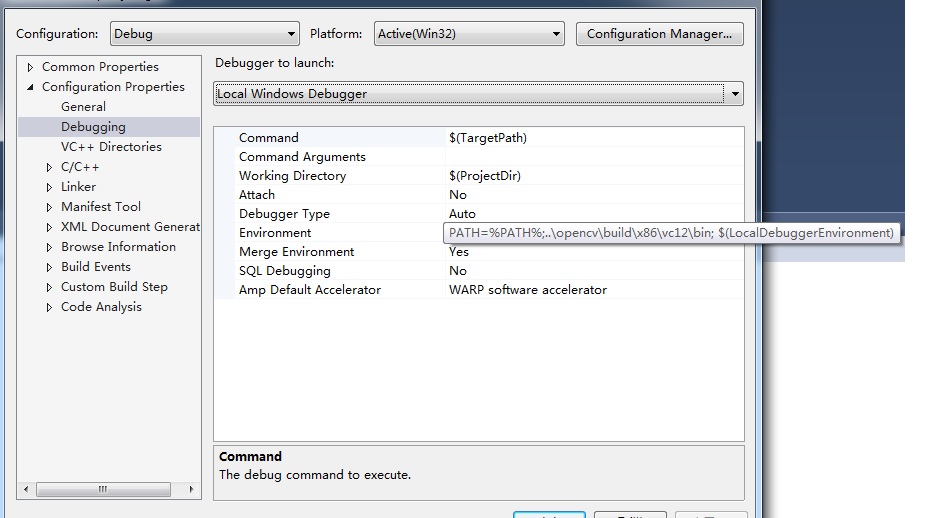Select the General properties page
Screen dimensions: 938x518
coord(83,107)
